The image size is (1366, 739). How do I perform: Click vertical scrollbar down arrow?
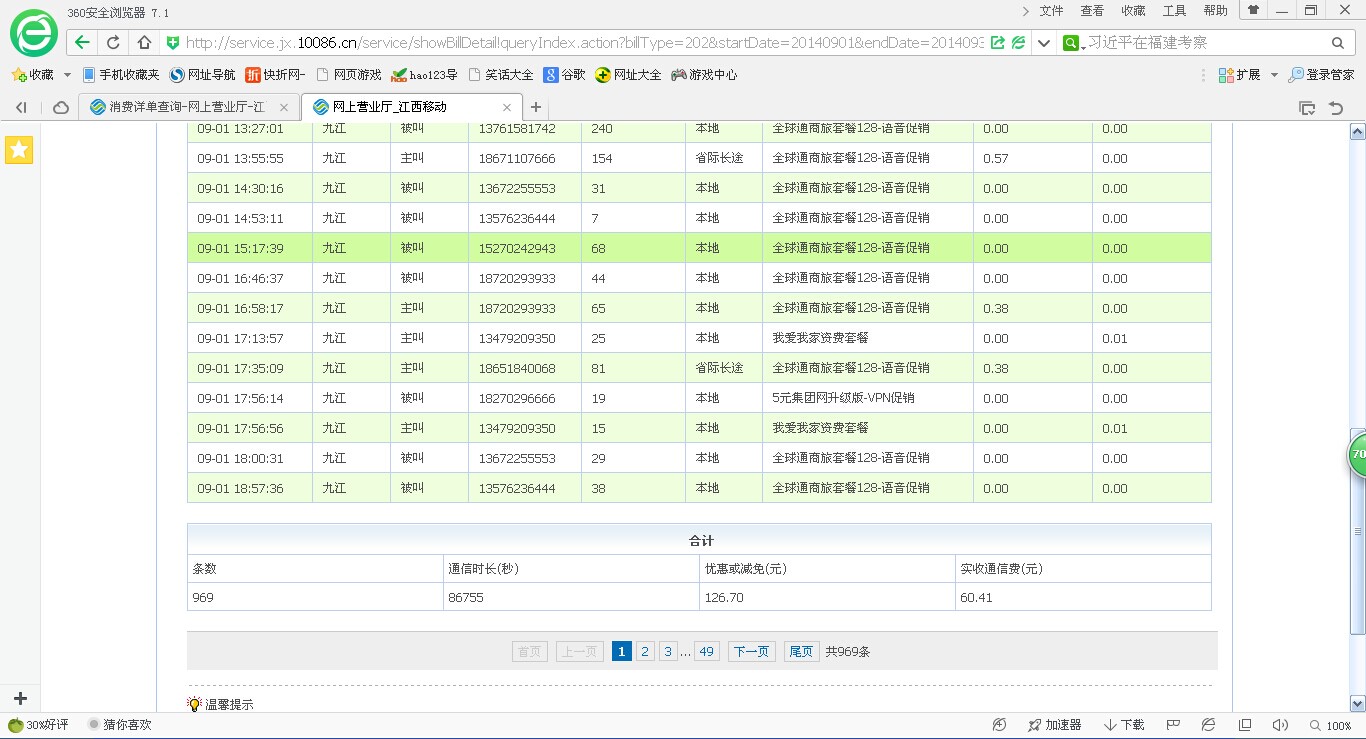click(x=1357, y=703)
